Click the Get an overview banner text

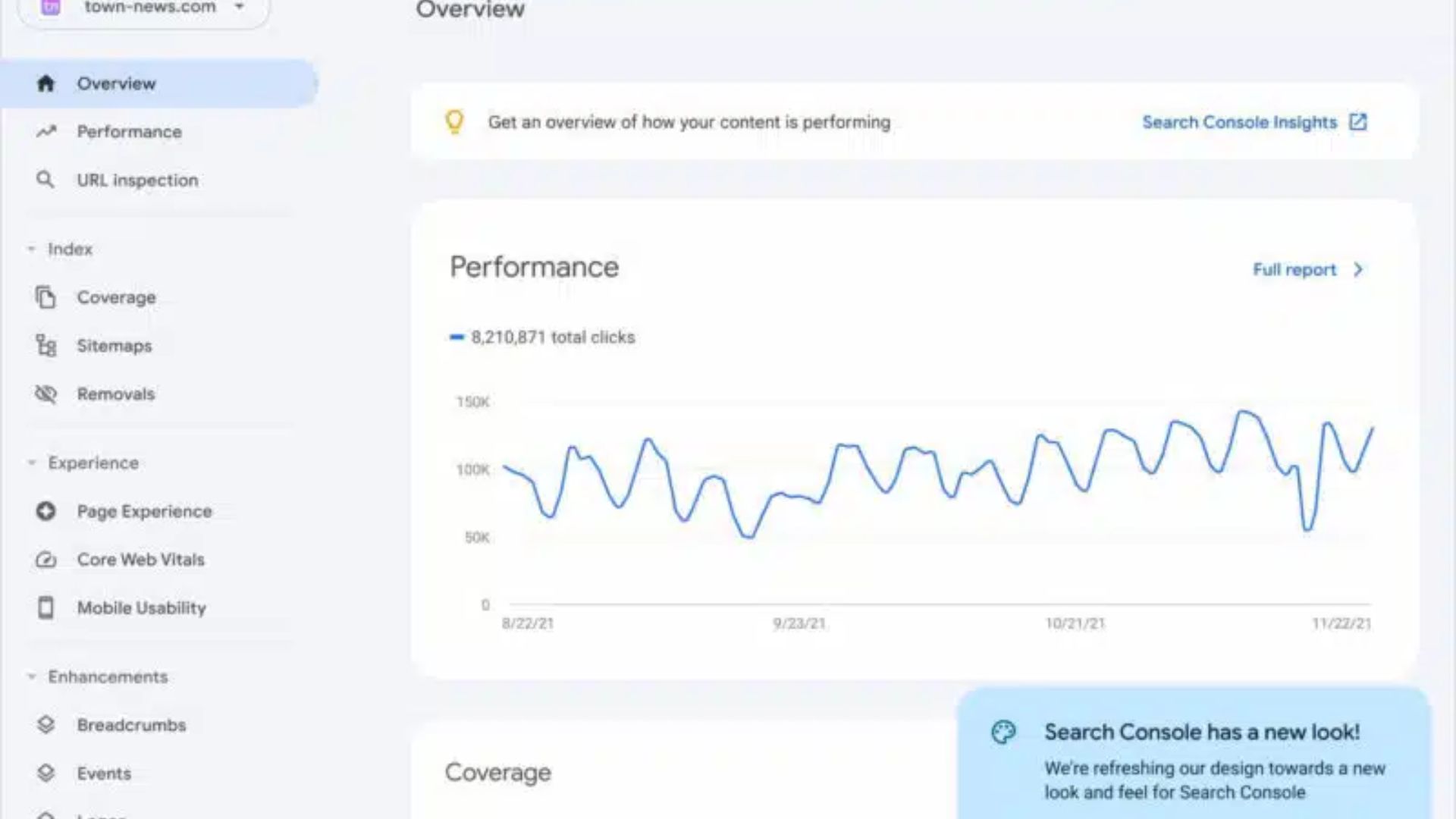click(x=689, y=122)
